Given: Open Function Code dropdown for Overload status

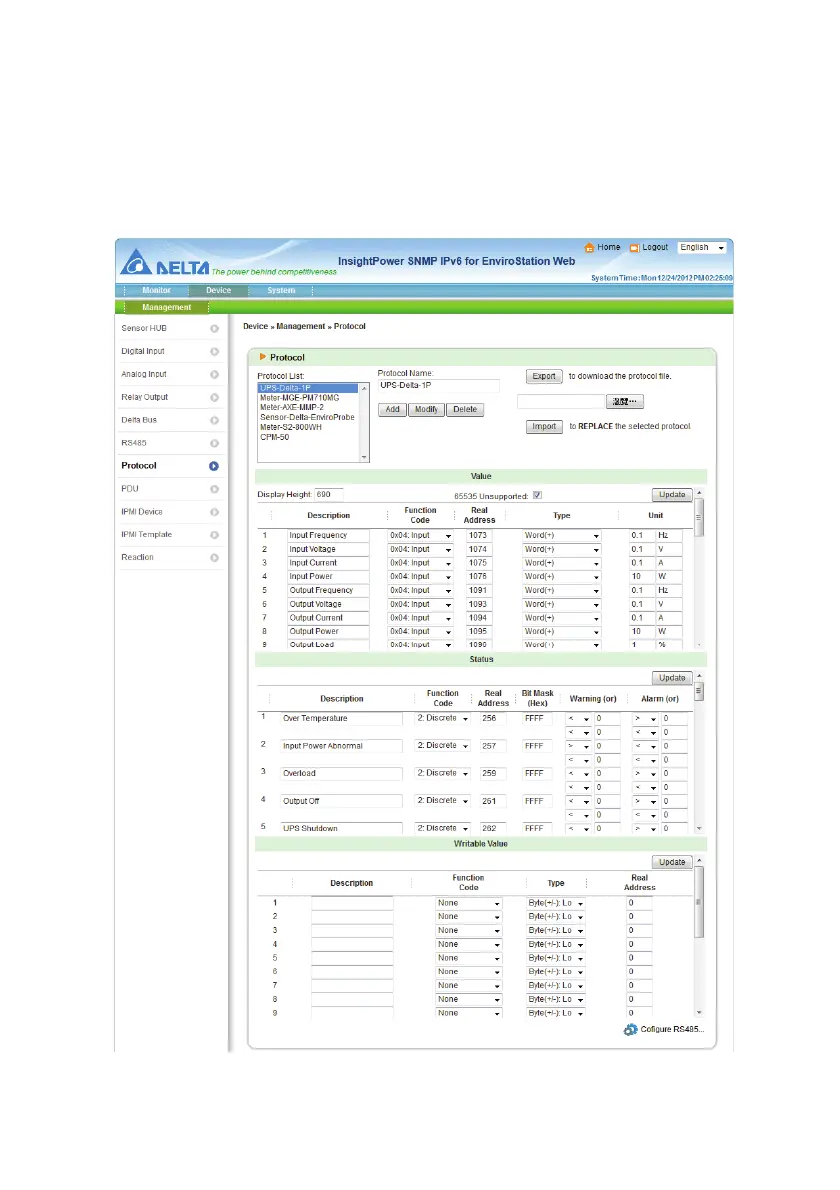Looking at the screenshot, I should pyautogui.click(x=443, y=773).
